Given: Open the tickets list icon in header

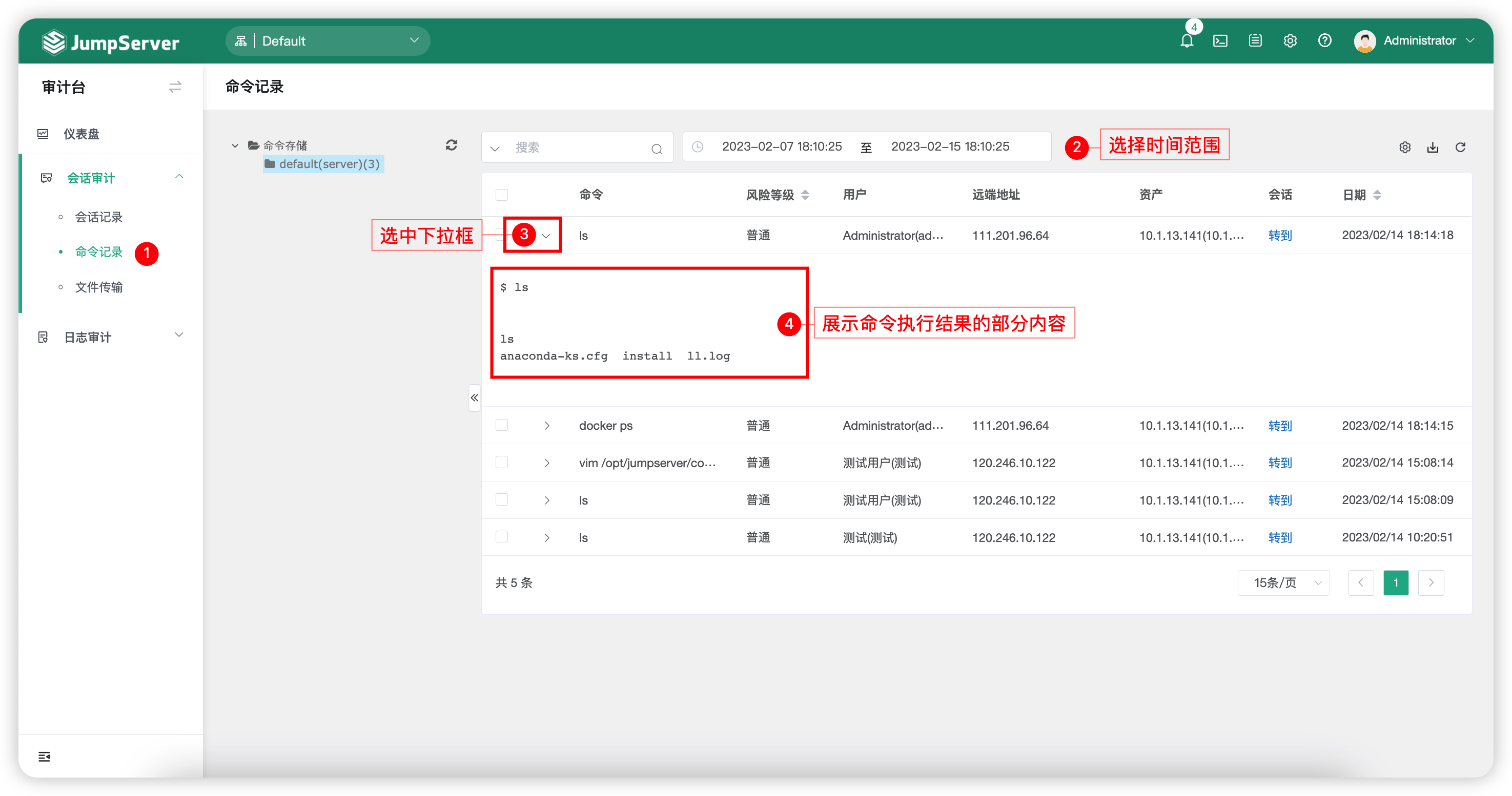Looking at the screenshot, I should pos(1255,40).
